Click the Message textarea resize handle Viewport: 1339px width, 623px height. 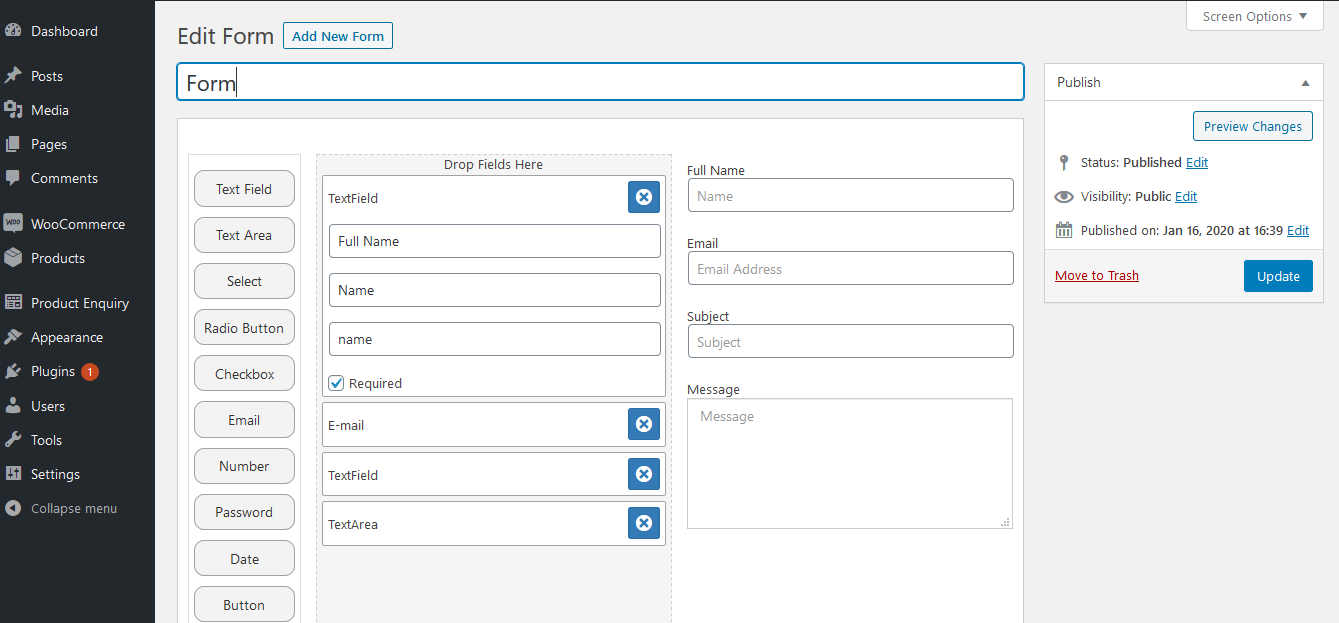click(1005, 521)
